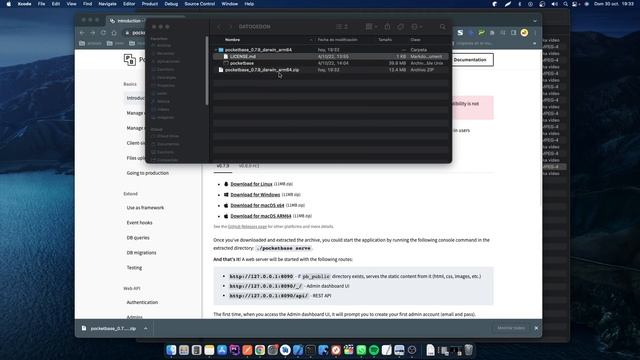Close the browser download bar
The image size is (640, 360).
(x=536, y=328)
